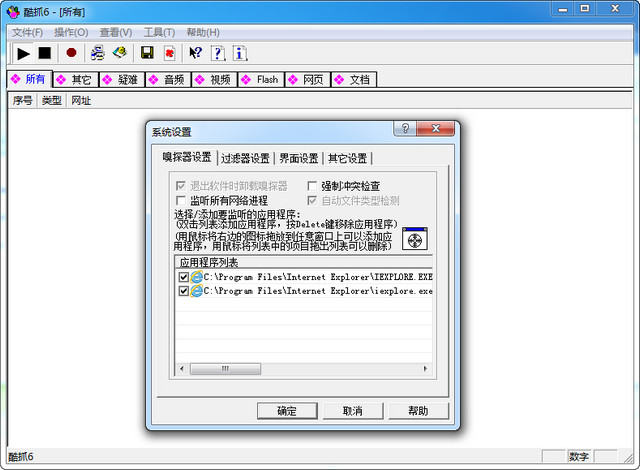Click the 应用程序列表 column header
The image size is (640, 470).
[303, 262]
